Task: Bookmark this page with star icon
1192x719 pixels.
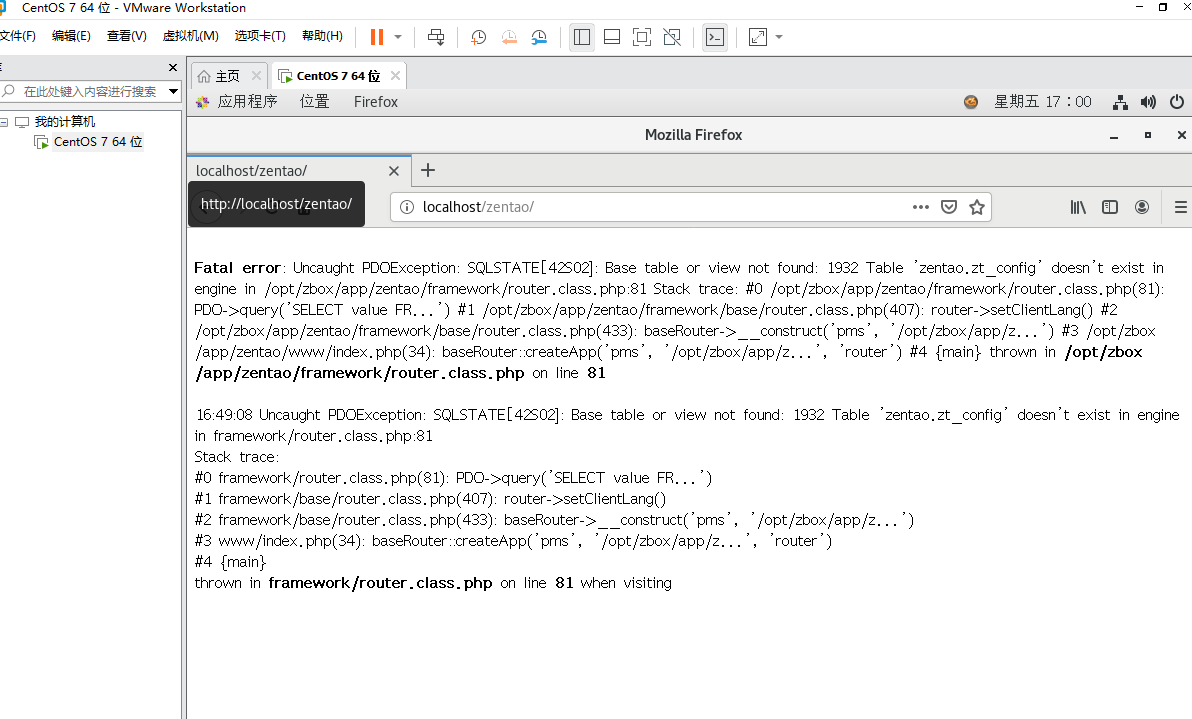Action: pos(977,207)
